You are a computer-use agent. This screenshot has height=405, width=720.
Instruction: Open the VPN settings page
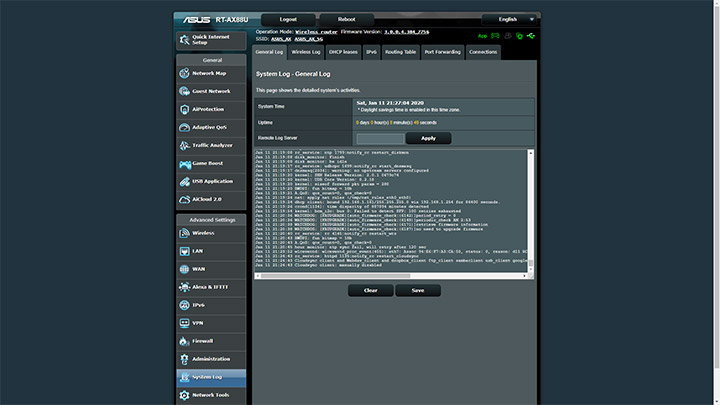(211, 323)
